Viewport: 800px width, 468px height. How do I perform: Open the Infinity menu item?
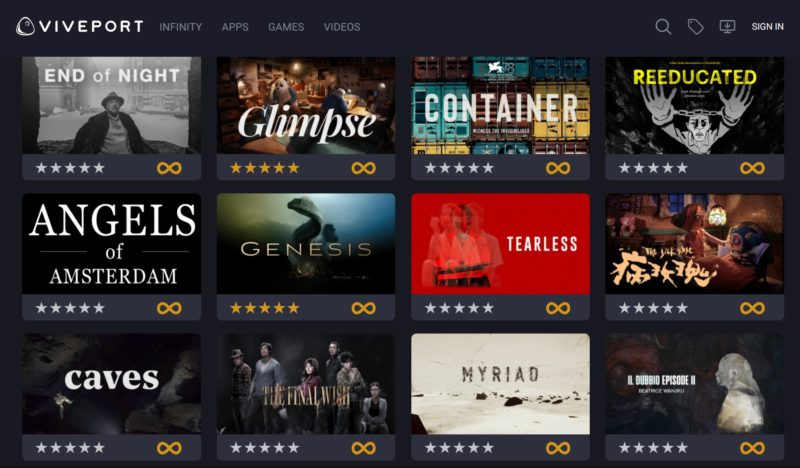tap(181, 27)
